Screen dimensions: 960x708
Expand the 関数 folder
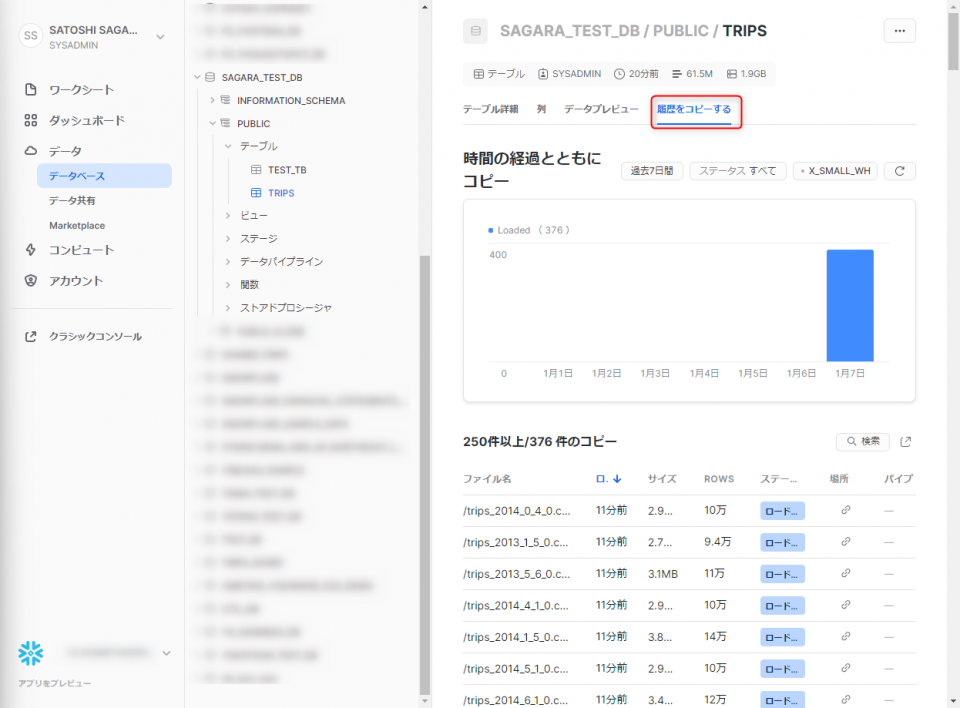(228, 285)
